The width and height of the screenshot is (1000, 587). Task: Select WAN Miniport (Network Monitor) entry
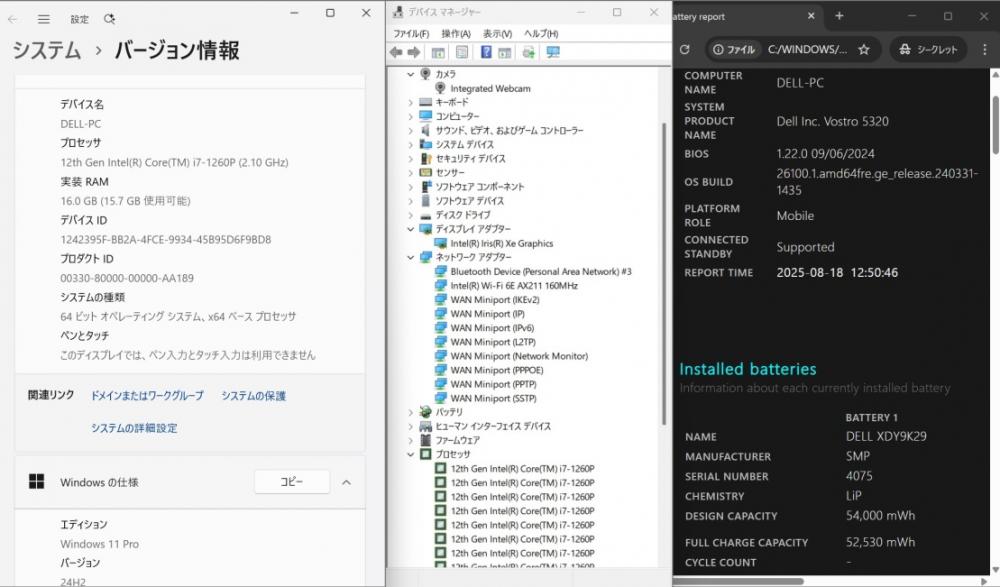point(519,356)
